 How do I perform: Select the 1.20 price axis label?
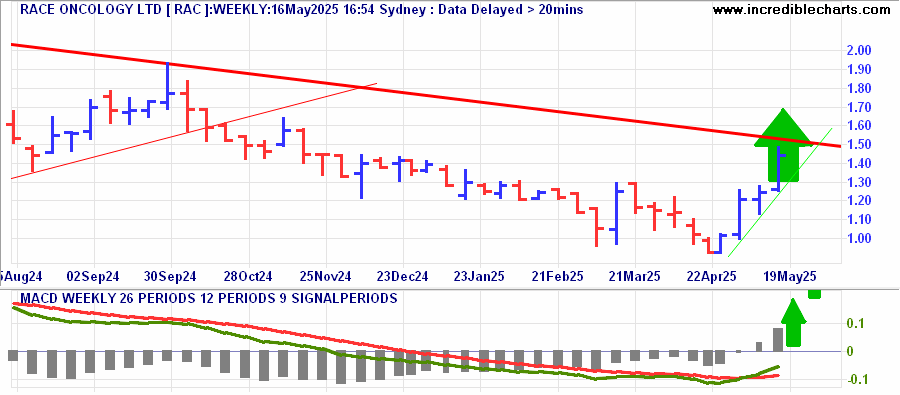(859, 200)
